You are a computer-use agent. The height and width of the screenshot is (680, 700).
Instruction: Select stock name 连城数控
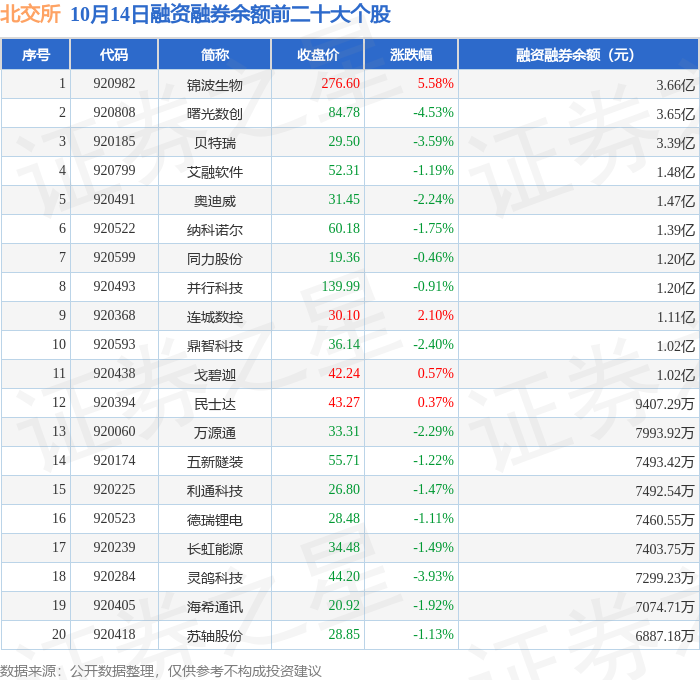click(215, 317)
